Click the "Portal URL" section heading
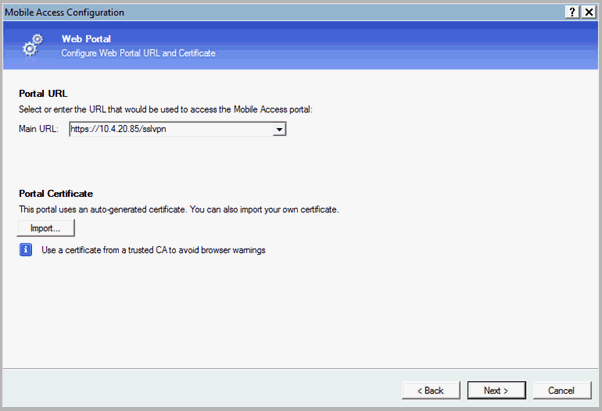This screenshot has width=602, height=411. coord(44,93)
